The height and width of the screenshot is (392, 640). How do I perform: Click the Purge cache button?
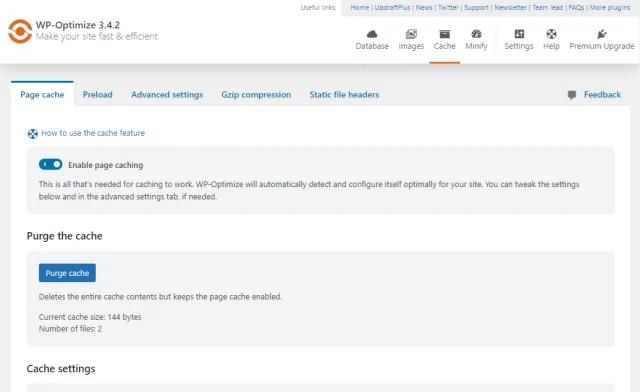click(x=67, y=273)
